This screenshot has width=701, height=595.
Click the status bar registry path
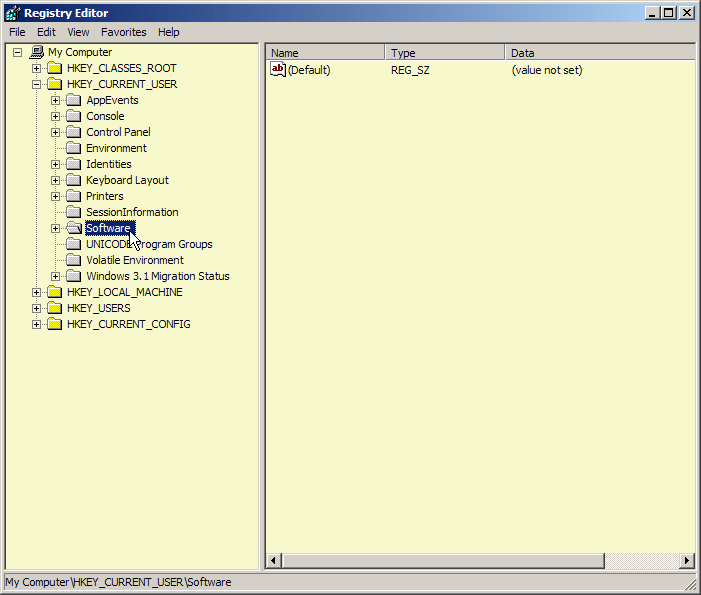click(118, 582)
